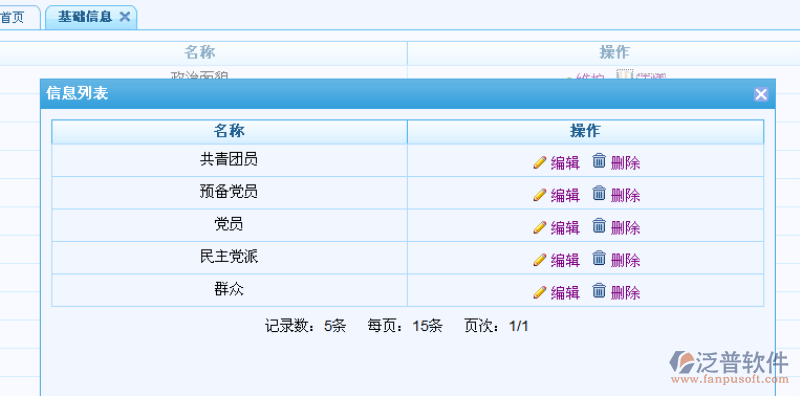Image resolution: width=800 pixels, height=396 pixels.
Task: Click the 记录数：5条 text
Action: pyautogui.click(x=306, y=326)
